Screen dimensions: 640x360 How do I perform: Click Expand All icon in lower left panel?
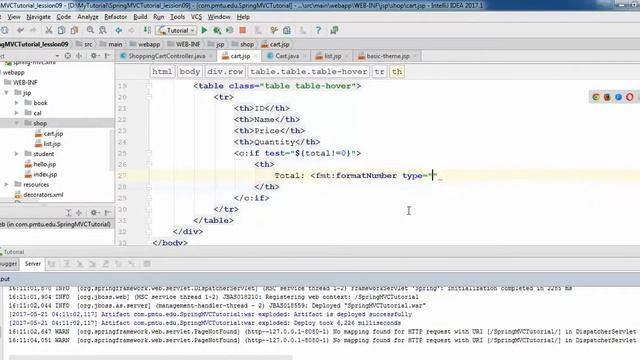click(x=68, y=212)
